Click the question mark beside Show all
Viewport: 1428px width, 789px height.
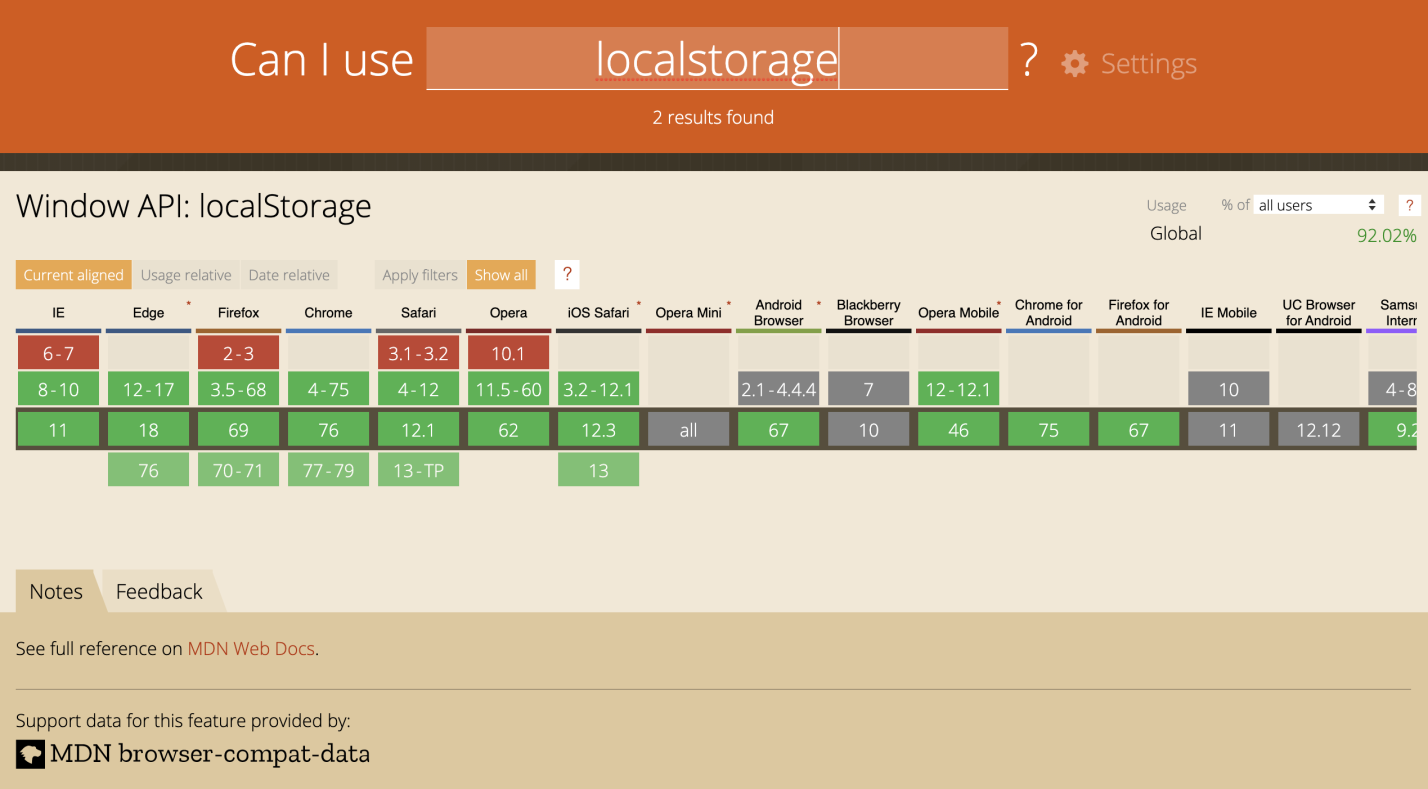[x=567, y=275]
